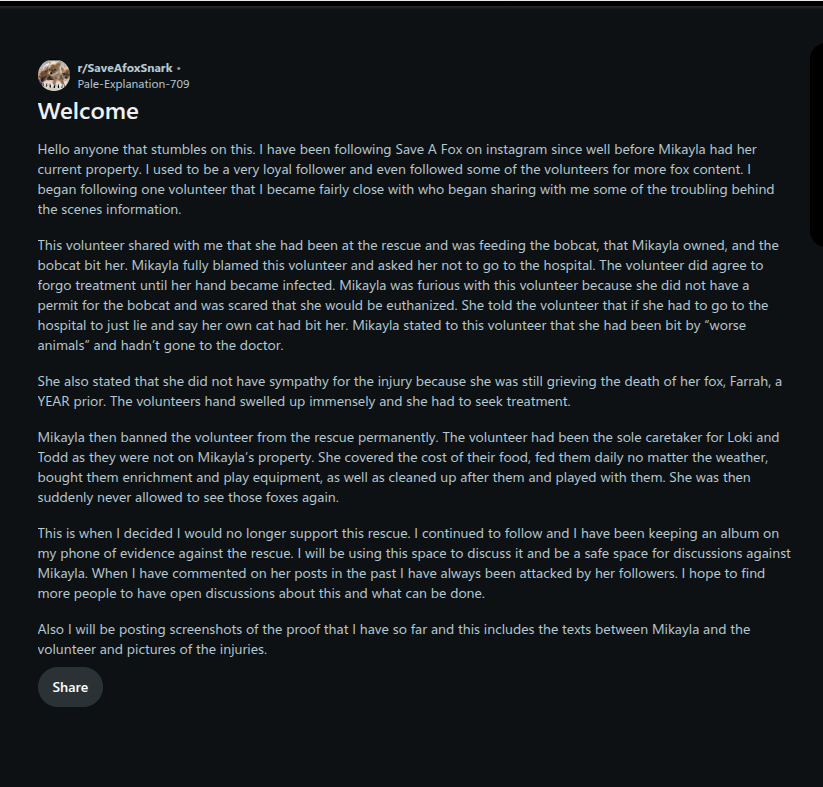Click the paragraph beginning 'Also I will be posting'
The image size is (823, 787).
(394, 639)
